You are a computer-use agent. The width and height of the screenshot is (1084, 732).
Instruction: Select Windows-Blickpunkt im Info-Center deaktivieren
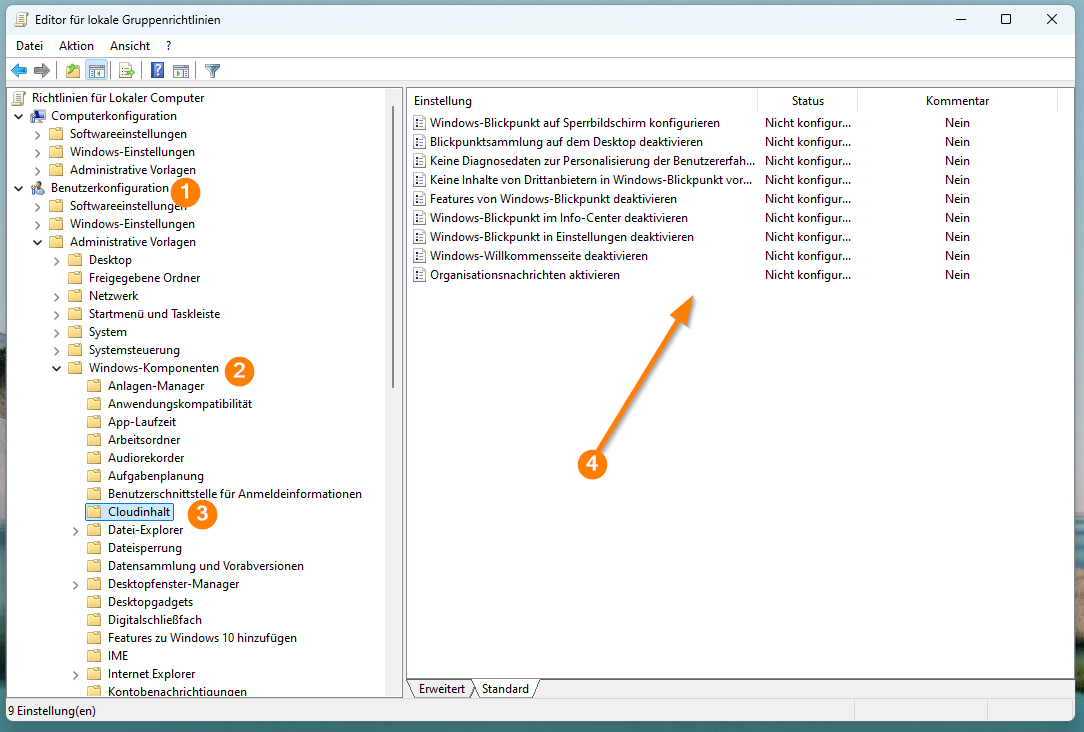(559, 218)
